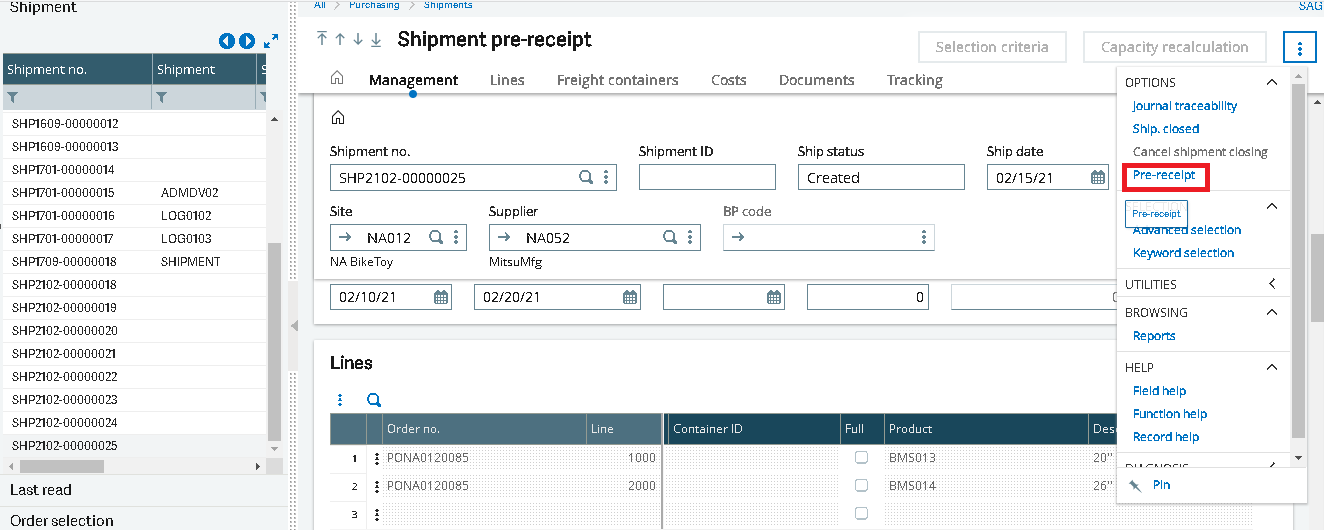The image size is (1324, 530).
Task: Switch to the Management tab
Action: (413, 80)
